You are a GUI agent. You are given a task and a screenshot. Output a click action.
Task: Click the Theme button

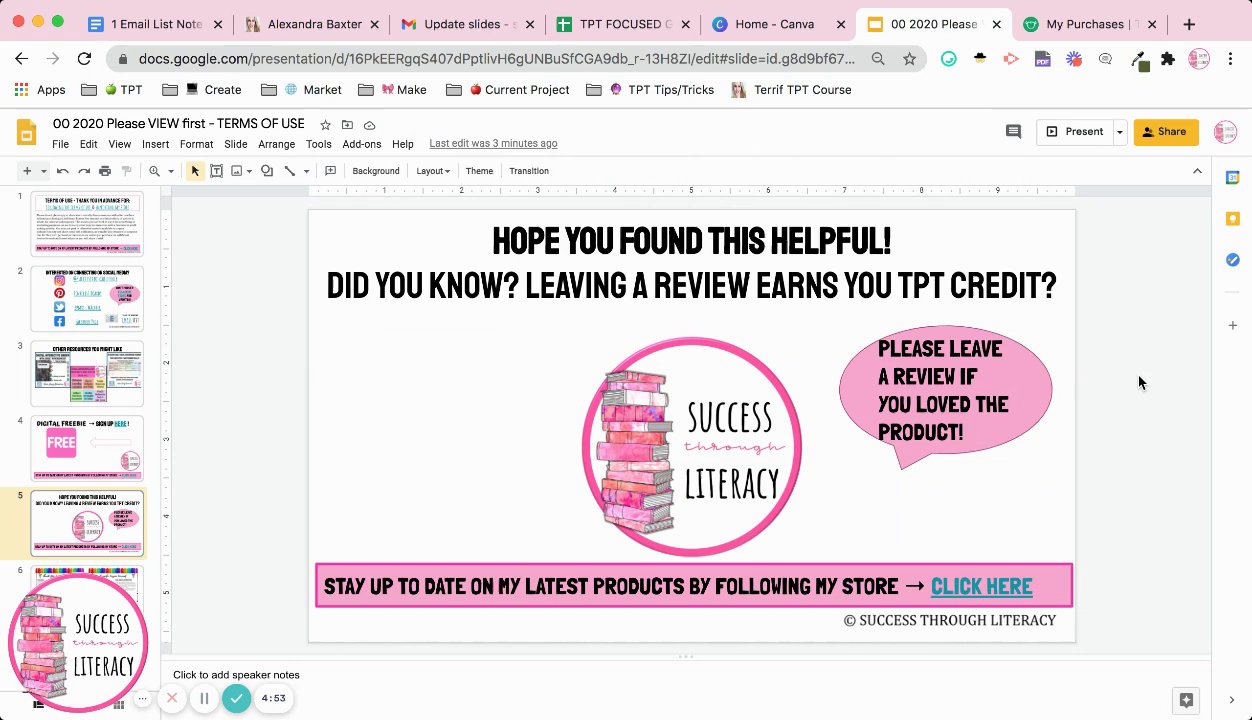[479, 171]
